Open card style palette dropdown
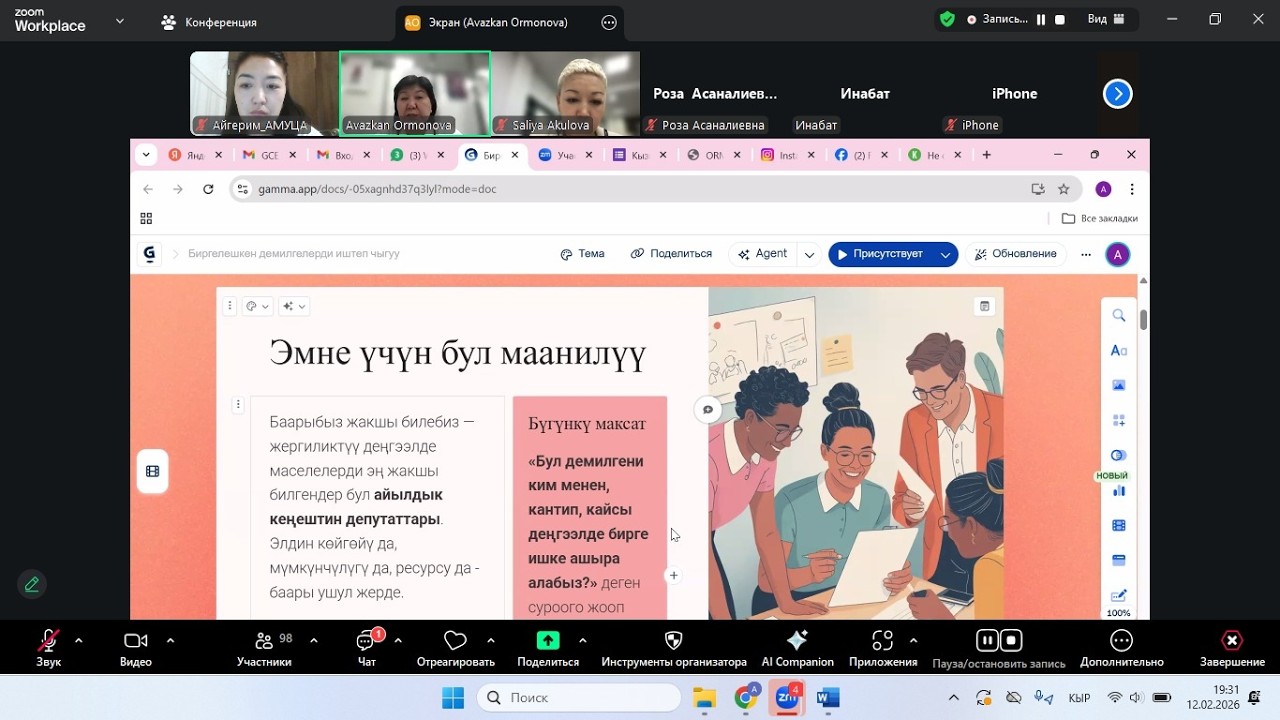1280x720 pixels. coord(258,306)
